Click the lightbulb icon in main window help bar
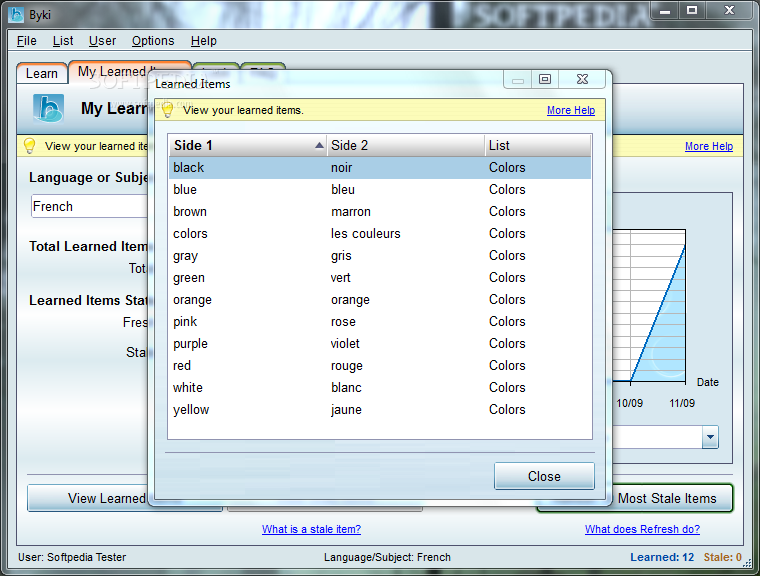 (30, 146)
